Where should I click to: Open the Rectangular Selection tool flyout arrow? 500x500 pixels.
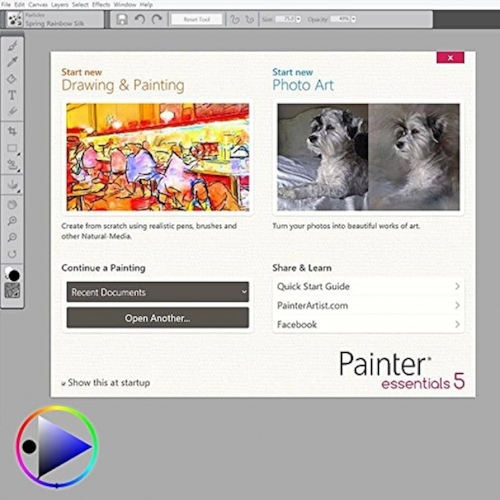[19, 154]
